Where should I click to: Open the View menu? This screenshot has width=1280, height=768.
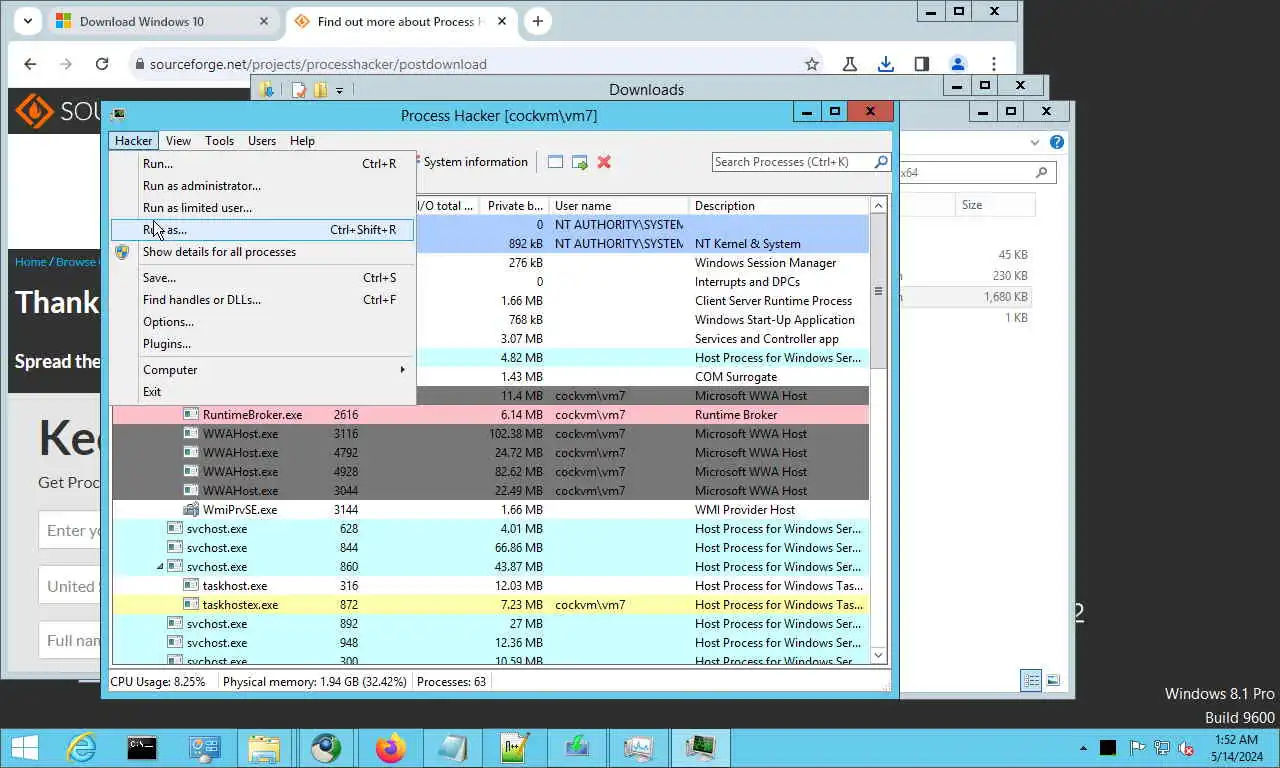click(178, 141)
